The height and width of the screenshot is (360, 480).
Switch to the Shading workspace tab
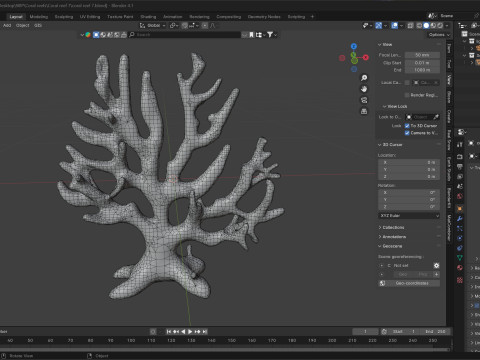pos(148,17)
